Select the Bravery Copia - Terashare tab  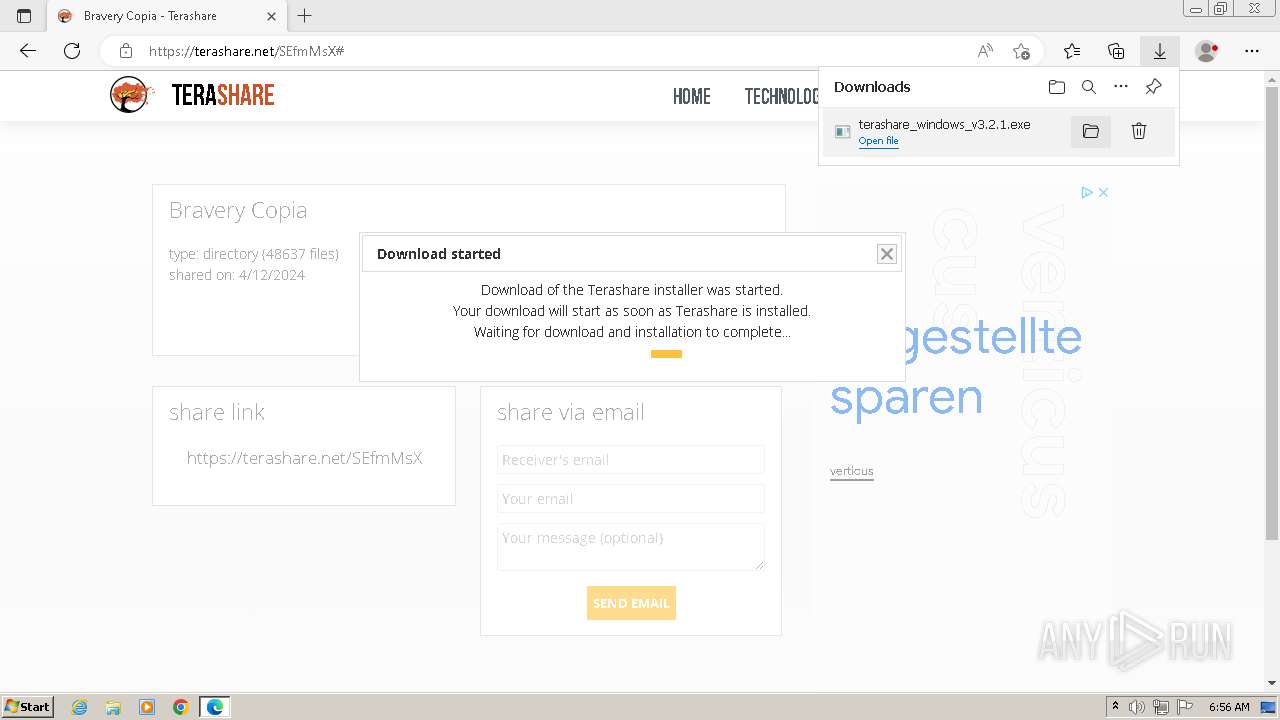pyautogui.click(x=167, y=16)
